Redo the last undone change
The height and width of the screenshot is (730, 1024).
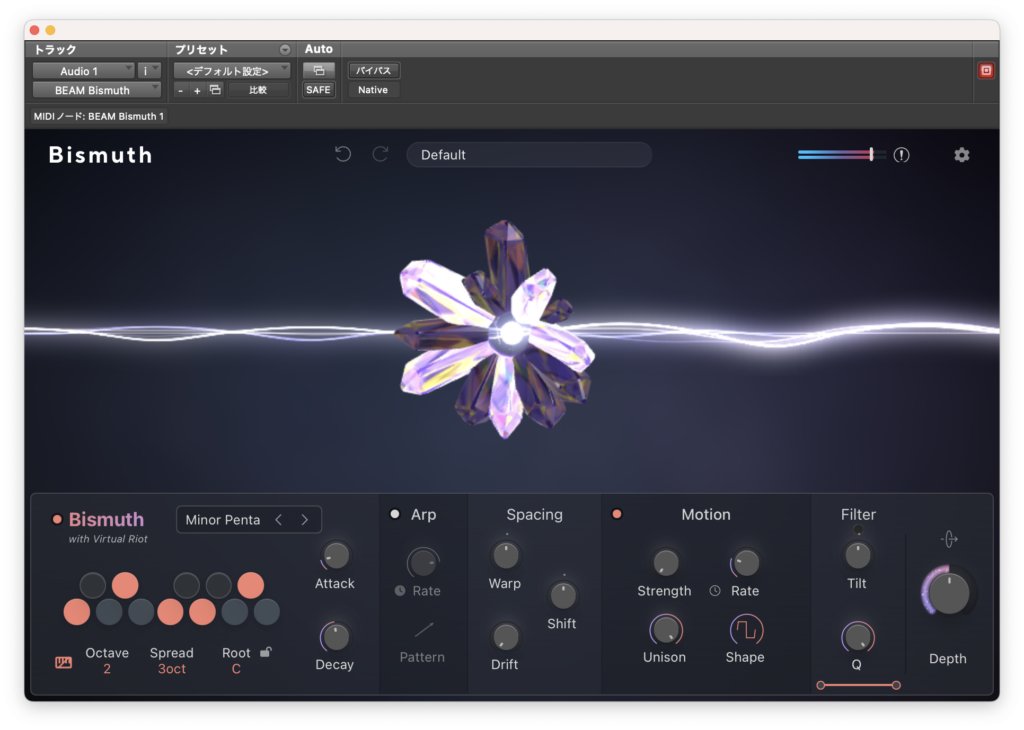click(380, 154)
